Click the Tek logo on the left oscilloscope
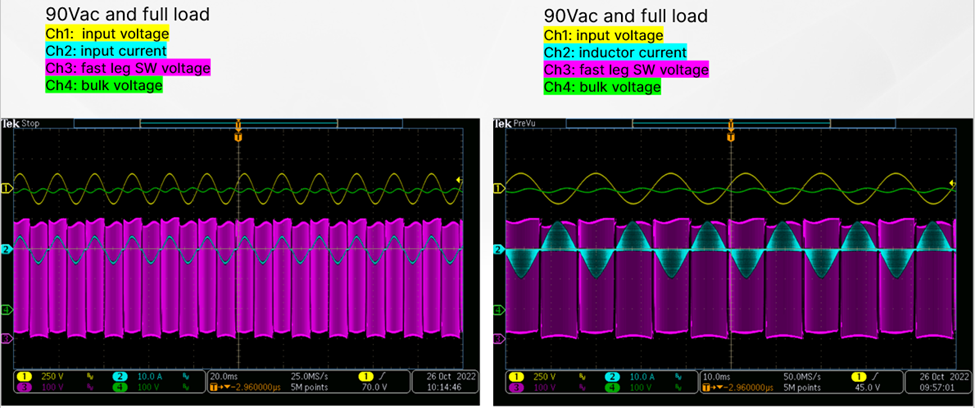This screenshot has height=408, width=975. pyautogui.click(x=11, y=123)
